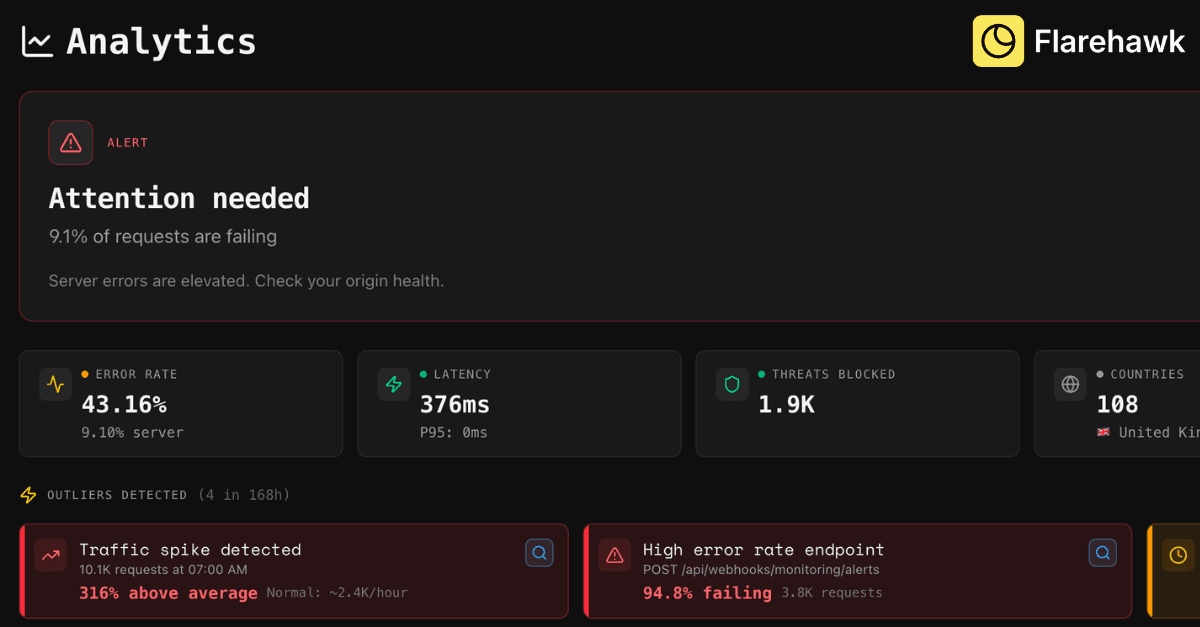Viewport: 1200px width, 627px height.
Task: Inspect Traffic spike with magnifier button
Action: click(x=539, y=553)
